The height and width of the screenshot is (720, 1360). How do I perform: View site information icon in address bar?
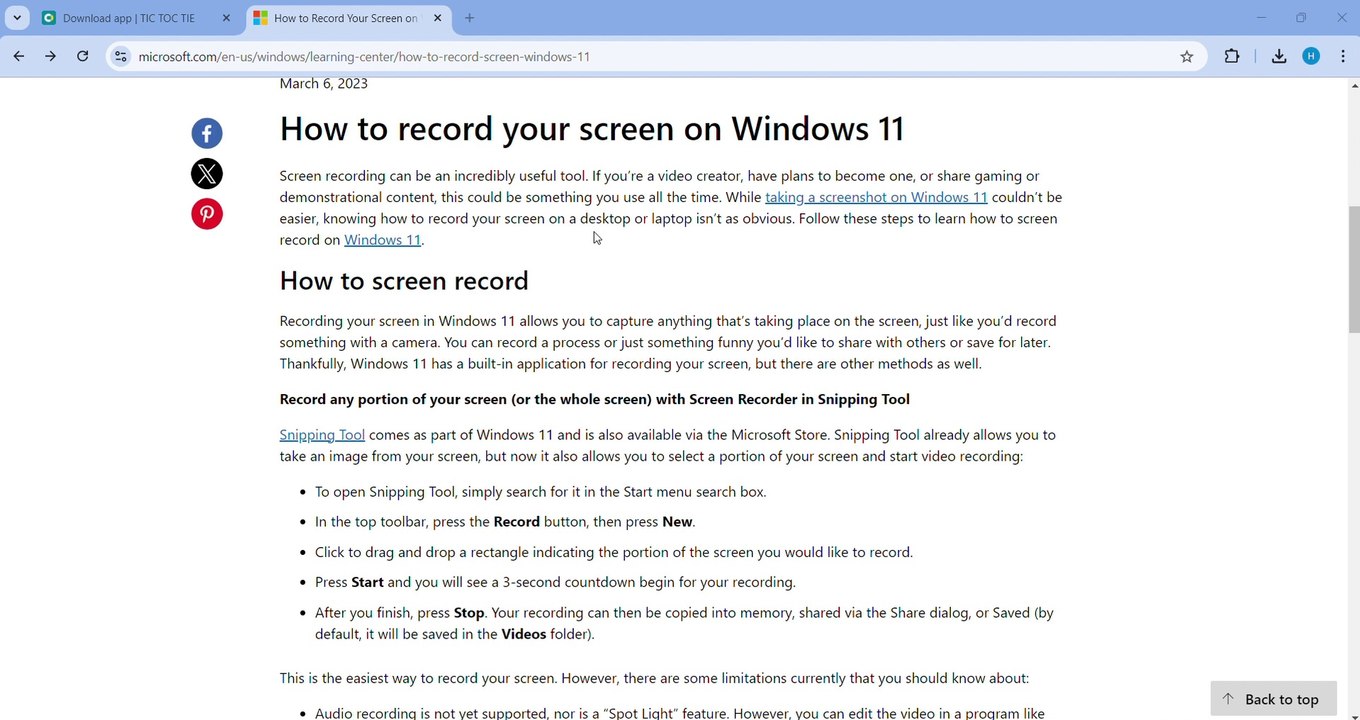121,57
